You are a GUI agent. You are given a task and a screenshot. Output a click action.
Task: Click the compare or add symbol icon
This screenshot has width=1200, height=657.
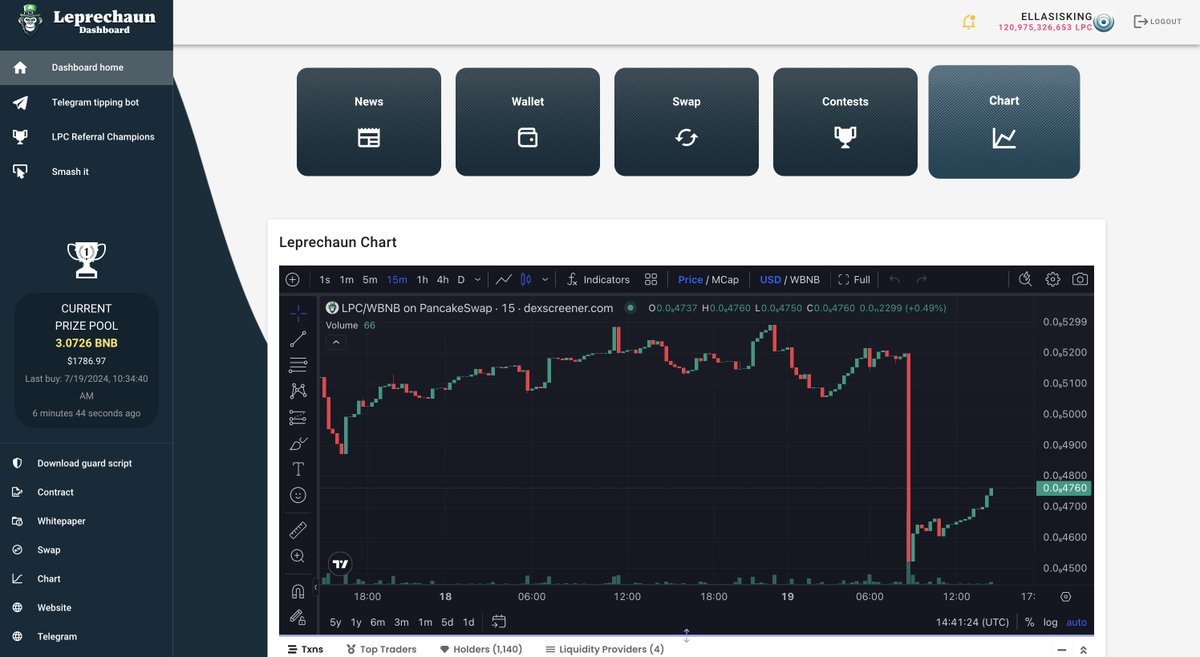pyautogui.click(x=292, y=280)
